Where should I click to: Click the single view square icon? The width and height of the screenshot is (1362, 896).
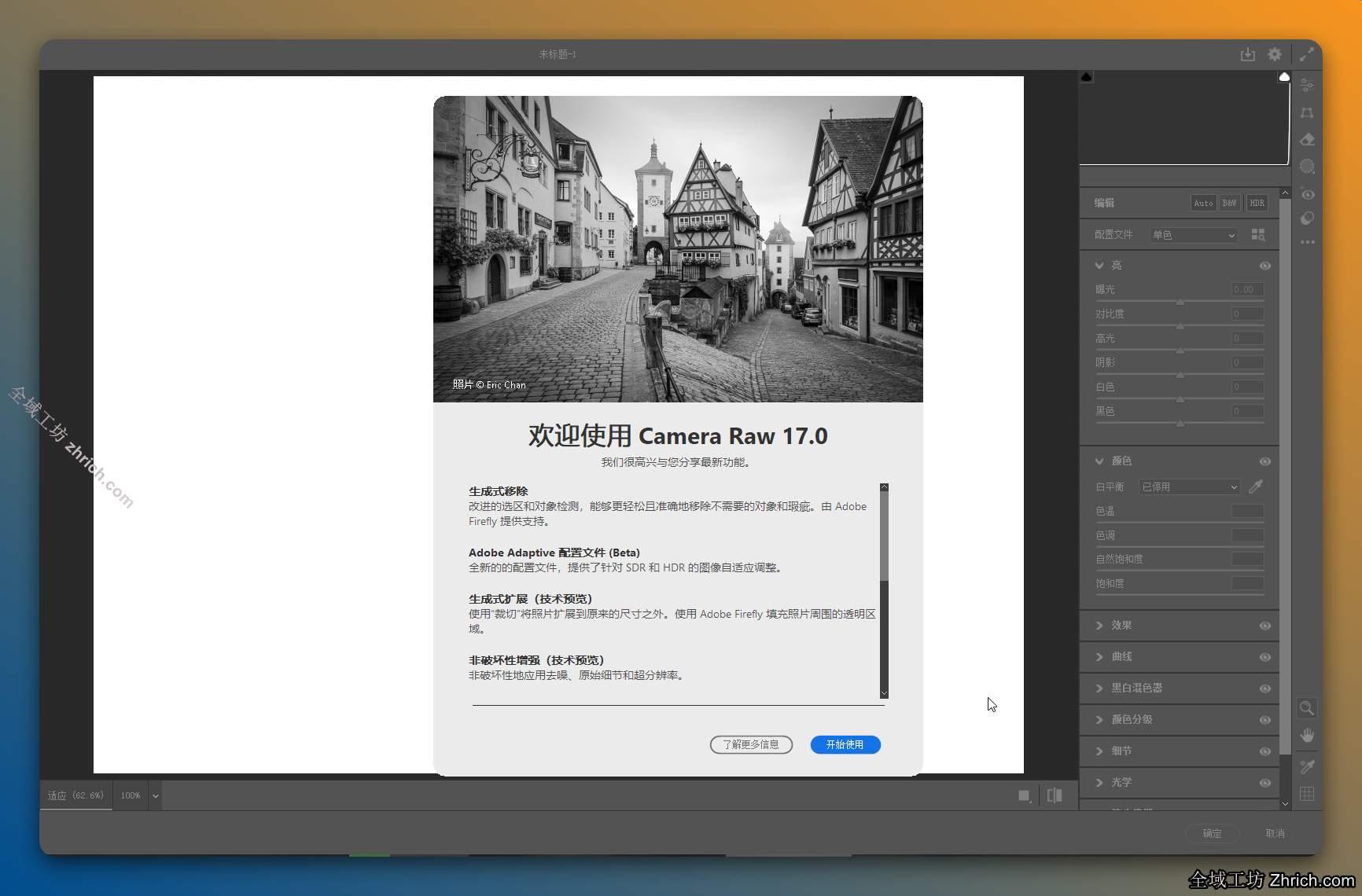coord(1024,795)
